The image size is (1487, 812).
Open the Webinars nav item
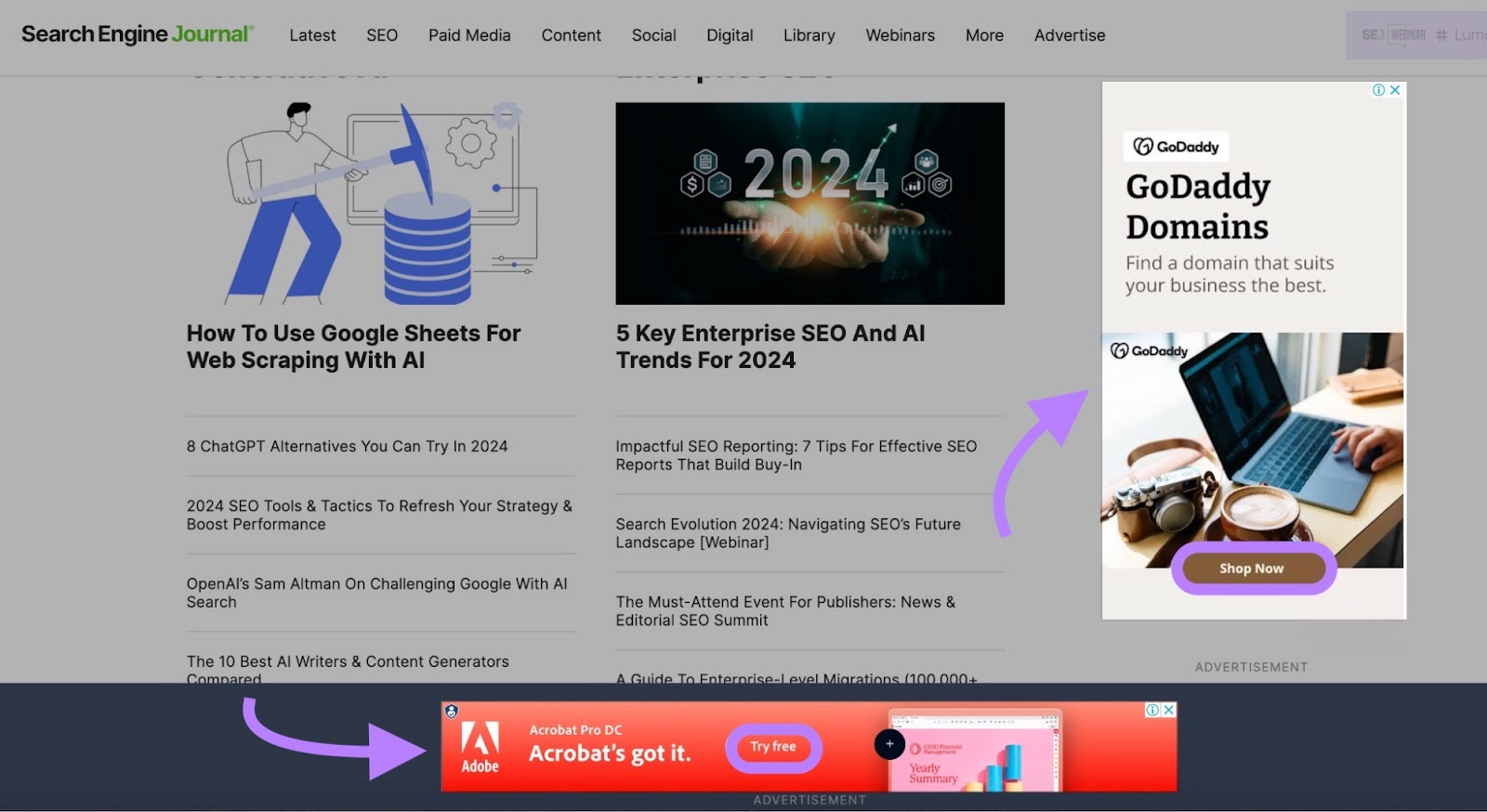click(900, 35)
